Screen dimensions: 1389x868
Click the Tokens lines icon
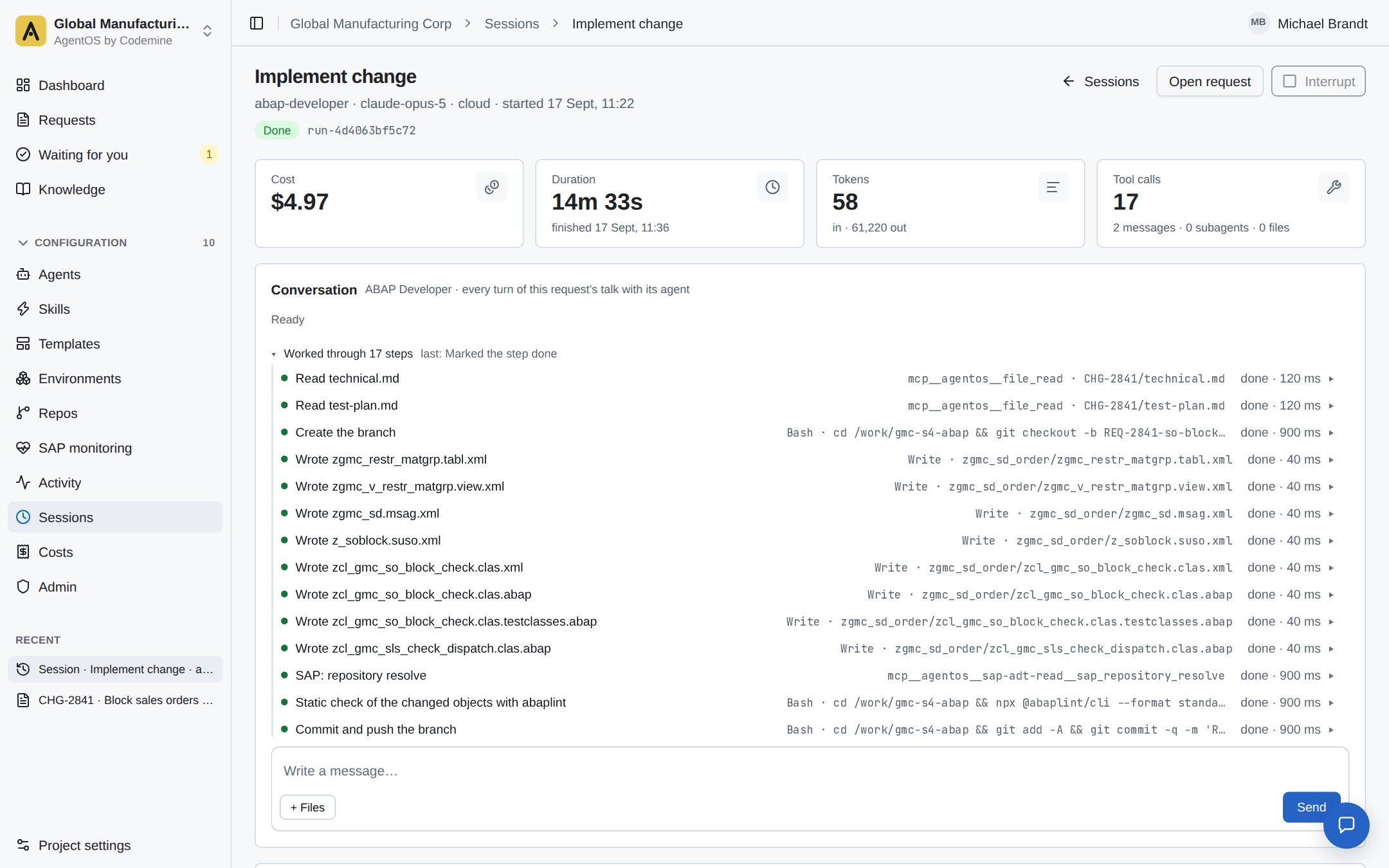(x=1053, y=187)
